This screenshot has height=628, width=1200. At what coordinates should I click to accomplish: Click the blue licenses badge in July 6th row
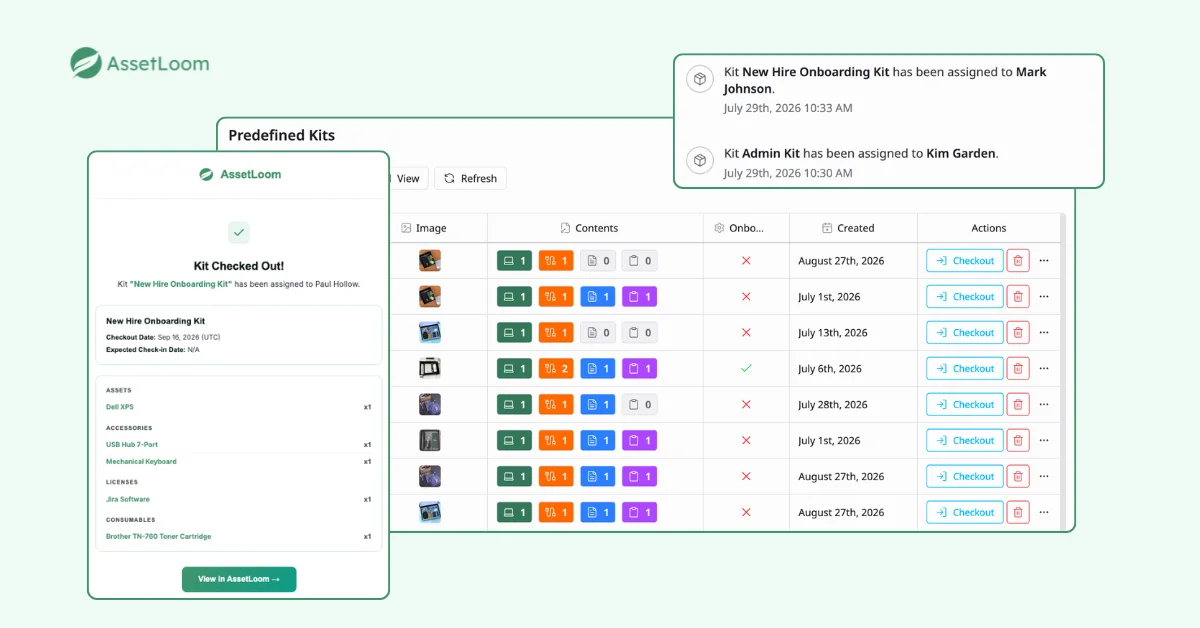(x=597, y=368)
